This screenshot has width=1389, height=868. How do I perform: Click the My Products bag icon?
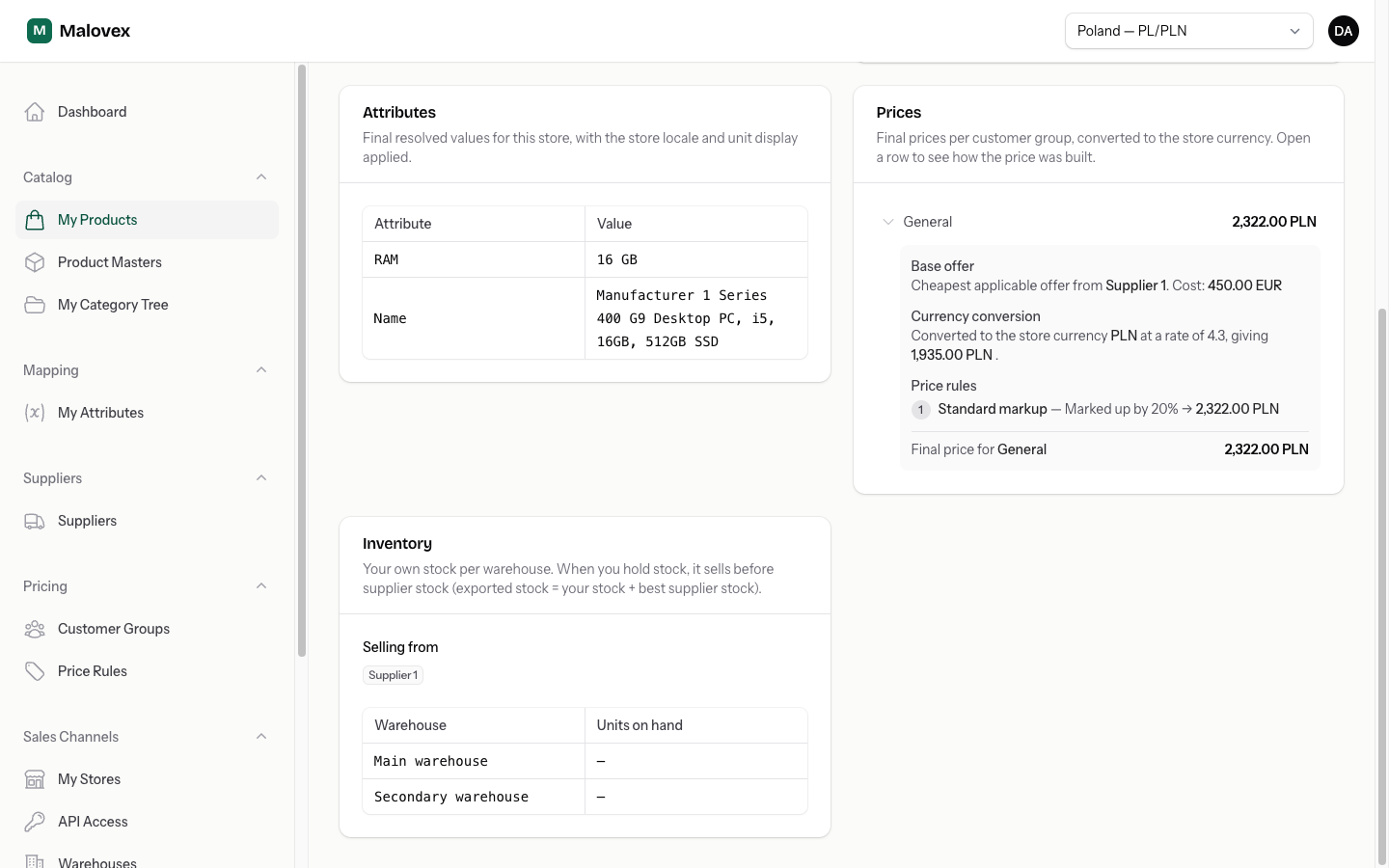[35, 220]
